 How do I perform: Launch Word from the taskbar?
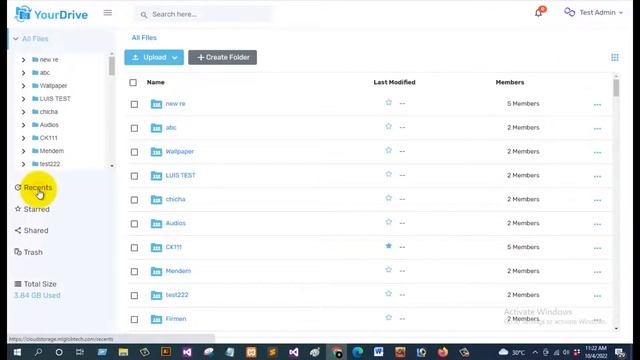pos(379,352)
